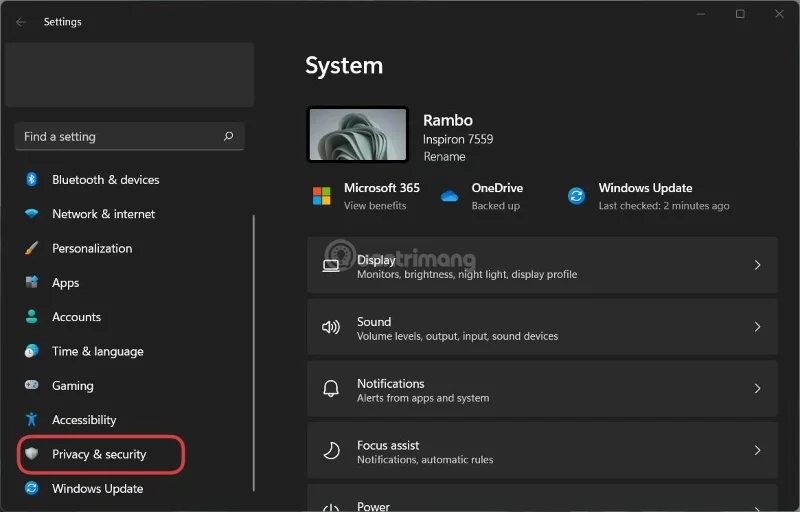The image size is (800, 512).
Task: Click the System page heading
Action: click(x=344, y=66)
